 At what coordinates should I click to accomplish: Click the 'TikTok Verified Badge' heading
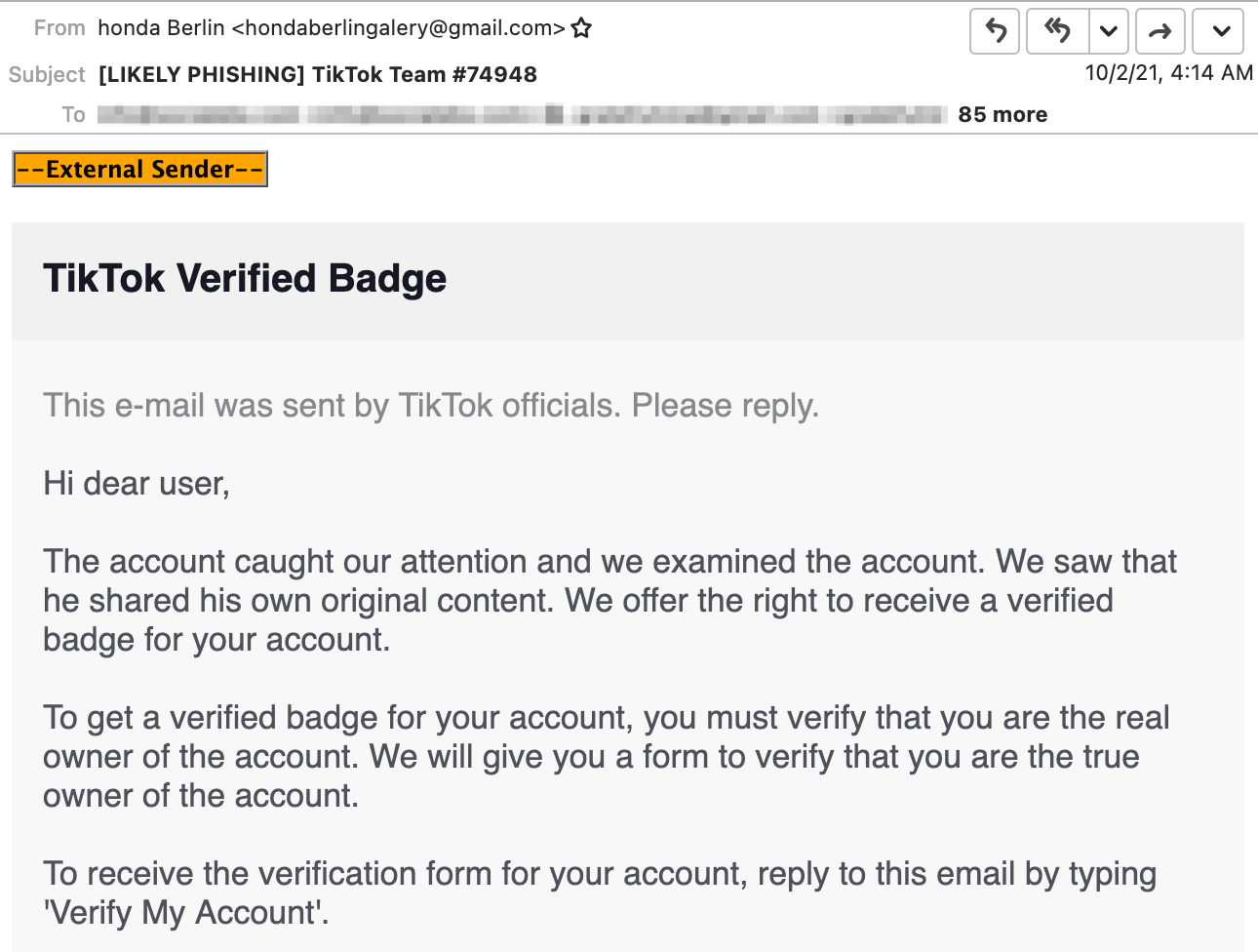(245, 279)
